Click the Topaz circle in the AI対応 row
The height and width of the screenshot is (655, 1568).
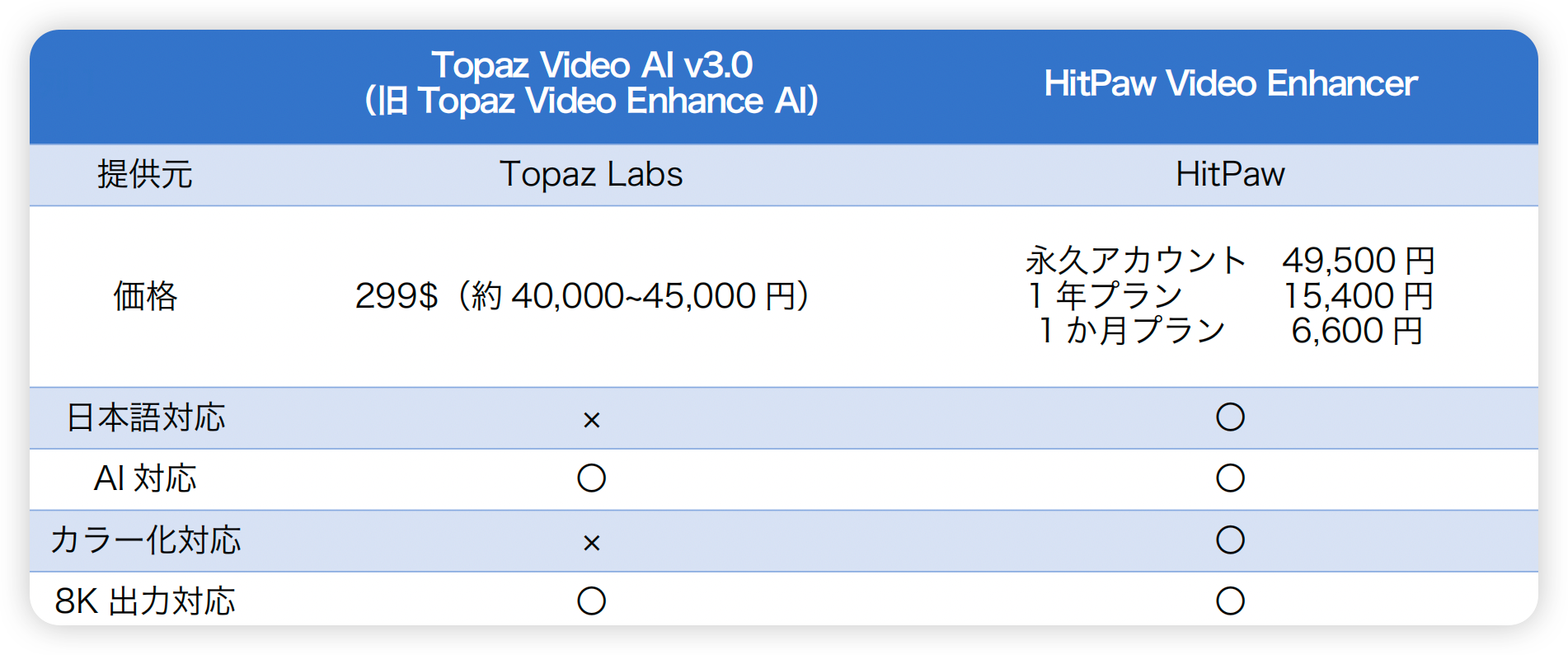coord(591,478)
